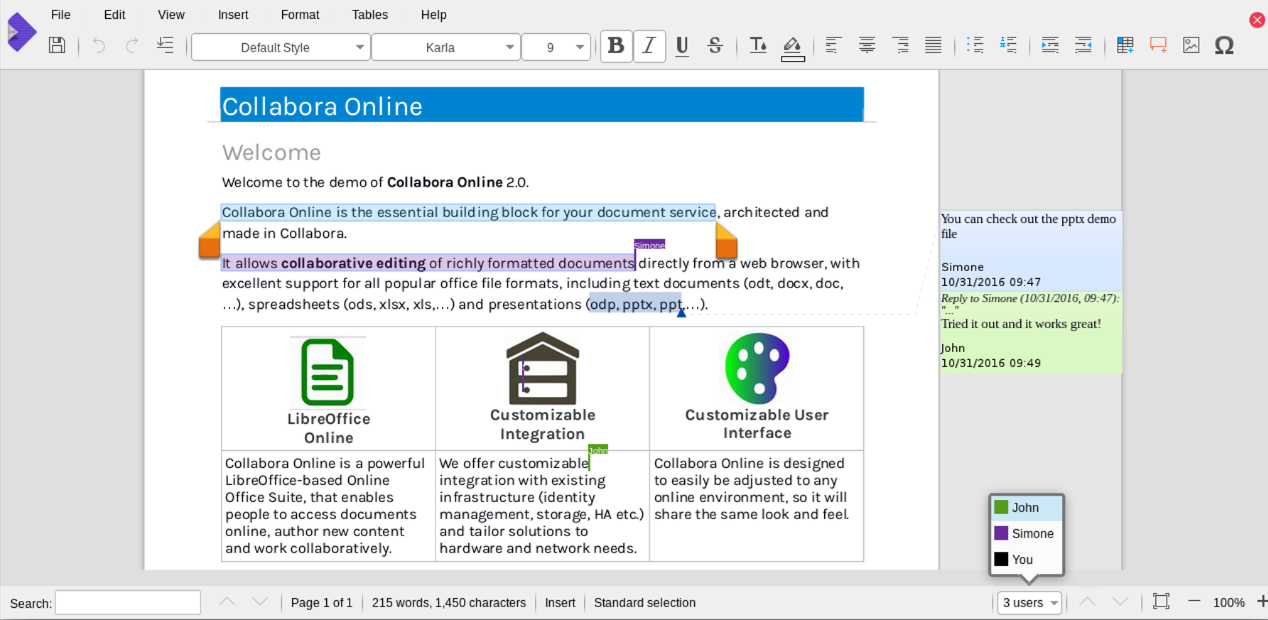Decrease paragraph indent
This screenshot has width=1268, height=620.
[x=1083, y=45]
